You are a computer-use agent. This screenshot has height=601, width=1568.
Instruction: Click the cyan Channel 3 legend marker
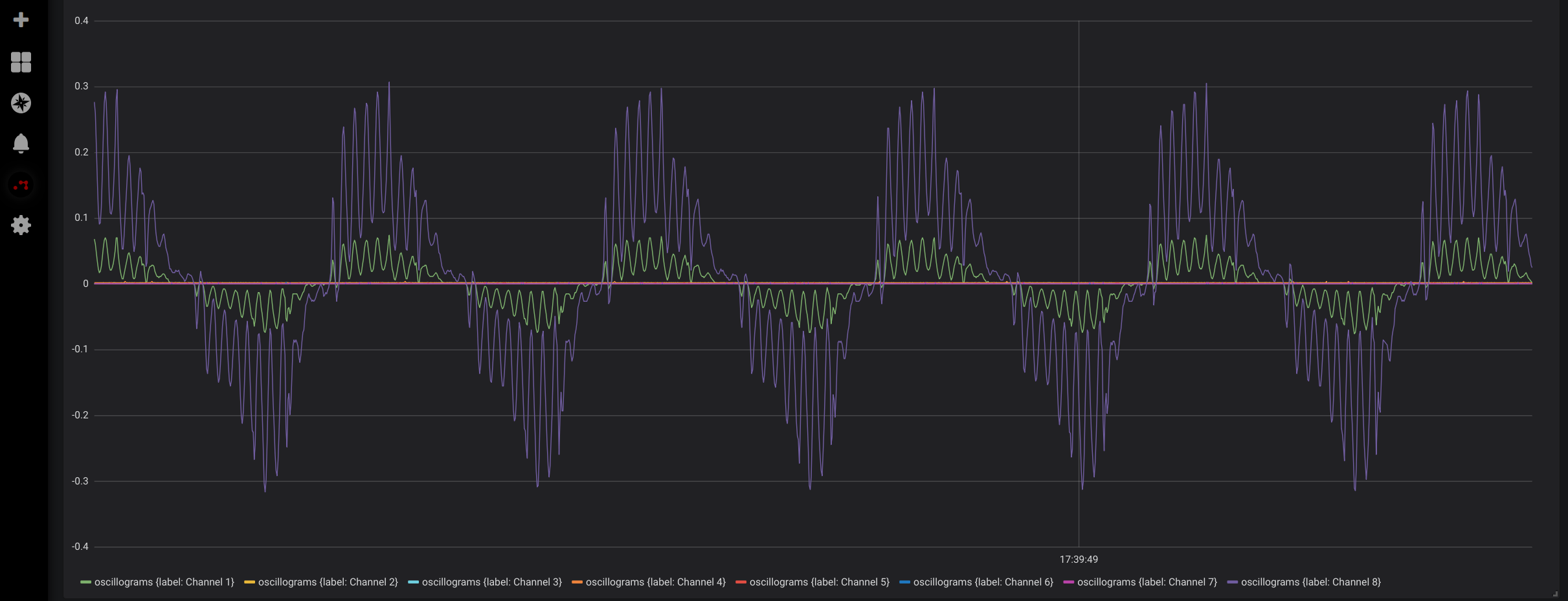pyautogui.click(x=413, y=582)
